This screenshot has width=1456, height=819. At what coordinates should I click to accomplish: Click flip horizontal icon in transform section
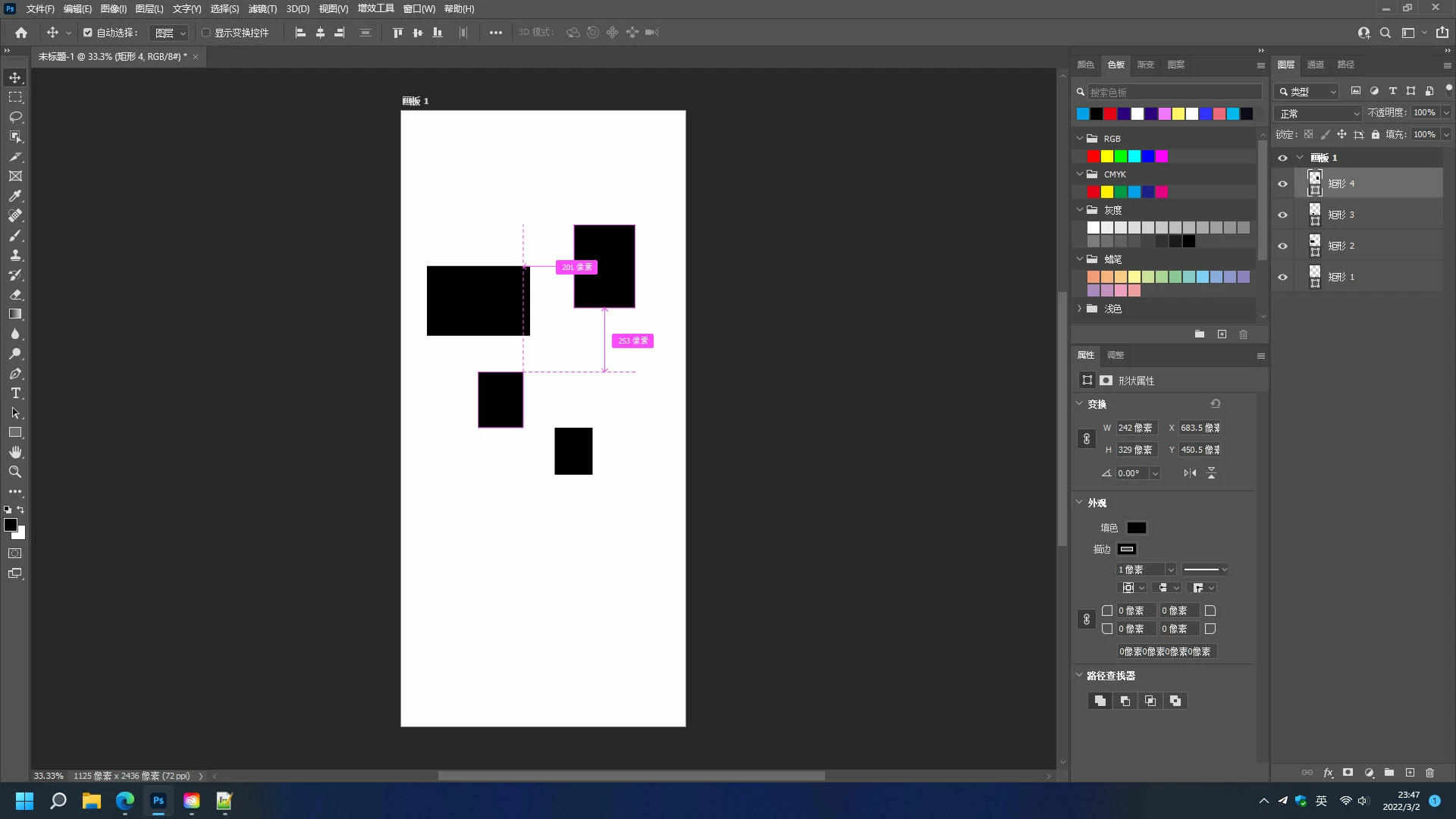1190,473
